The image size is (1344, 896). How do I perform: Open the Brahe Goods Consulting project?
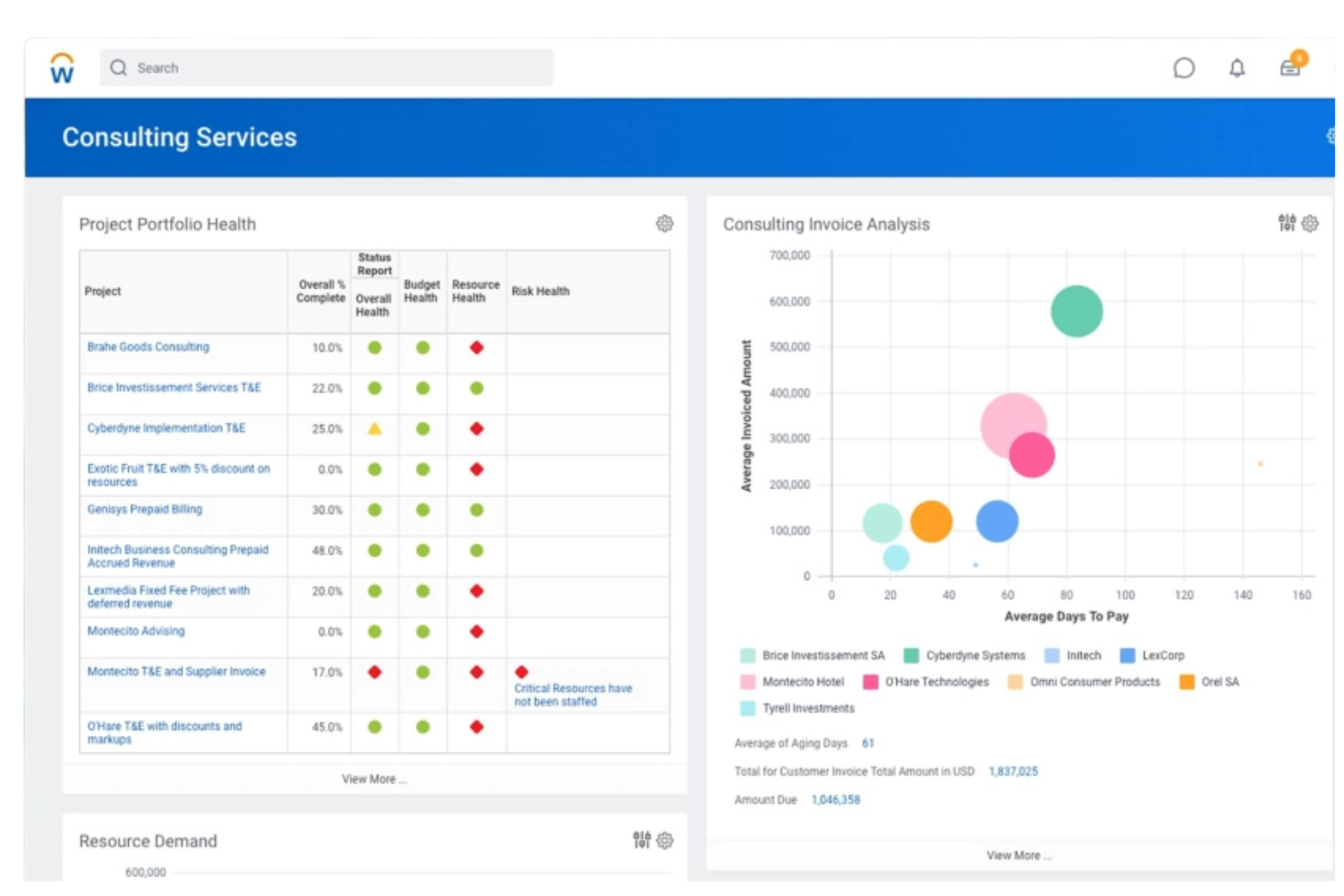148,347
